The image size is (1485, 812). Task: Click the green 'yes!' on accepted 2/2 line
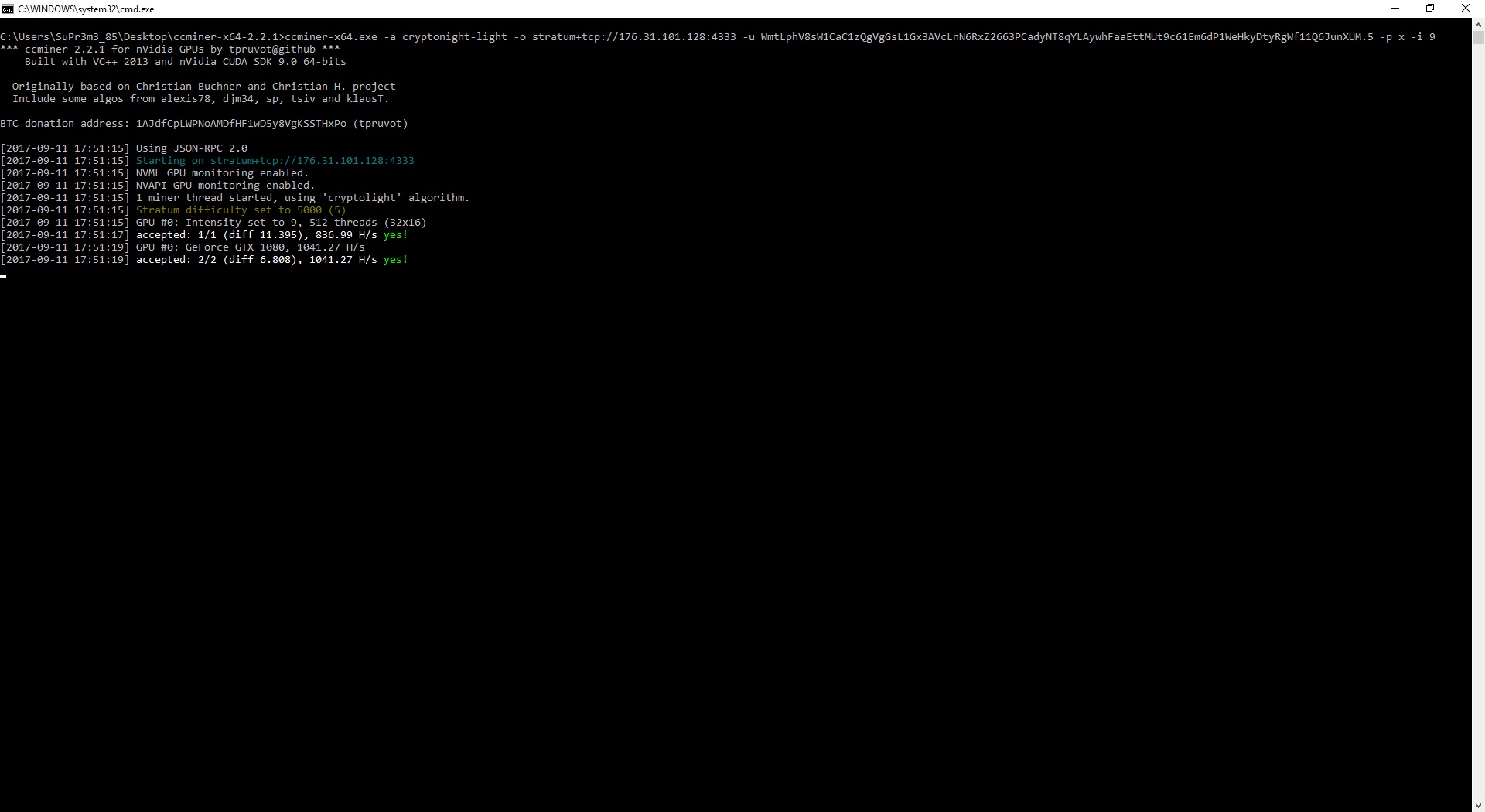pos(395,260)
